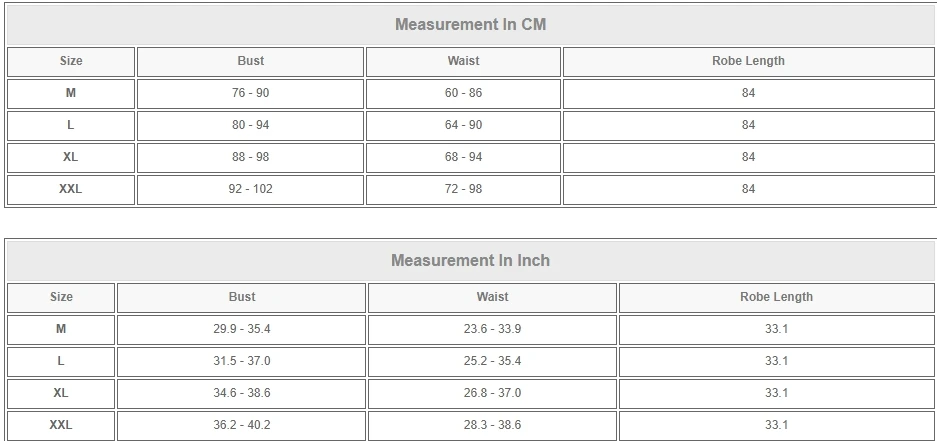
Task: Select the 60 - 86 waist cell
Action: 463,93
